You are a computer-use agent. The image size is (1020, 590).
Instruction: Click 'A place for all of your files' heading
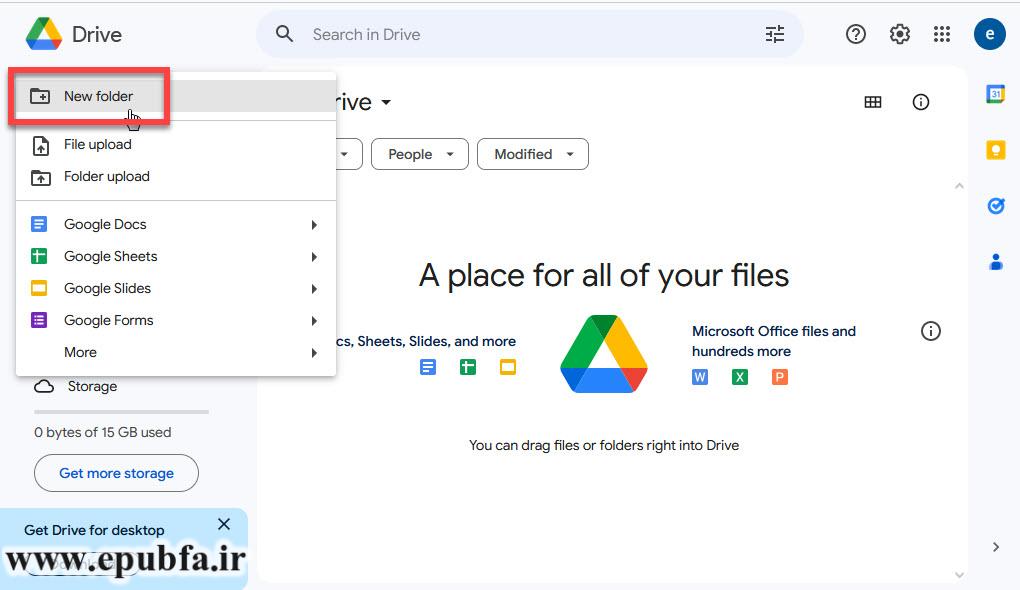(604, 275)
